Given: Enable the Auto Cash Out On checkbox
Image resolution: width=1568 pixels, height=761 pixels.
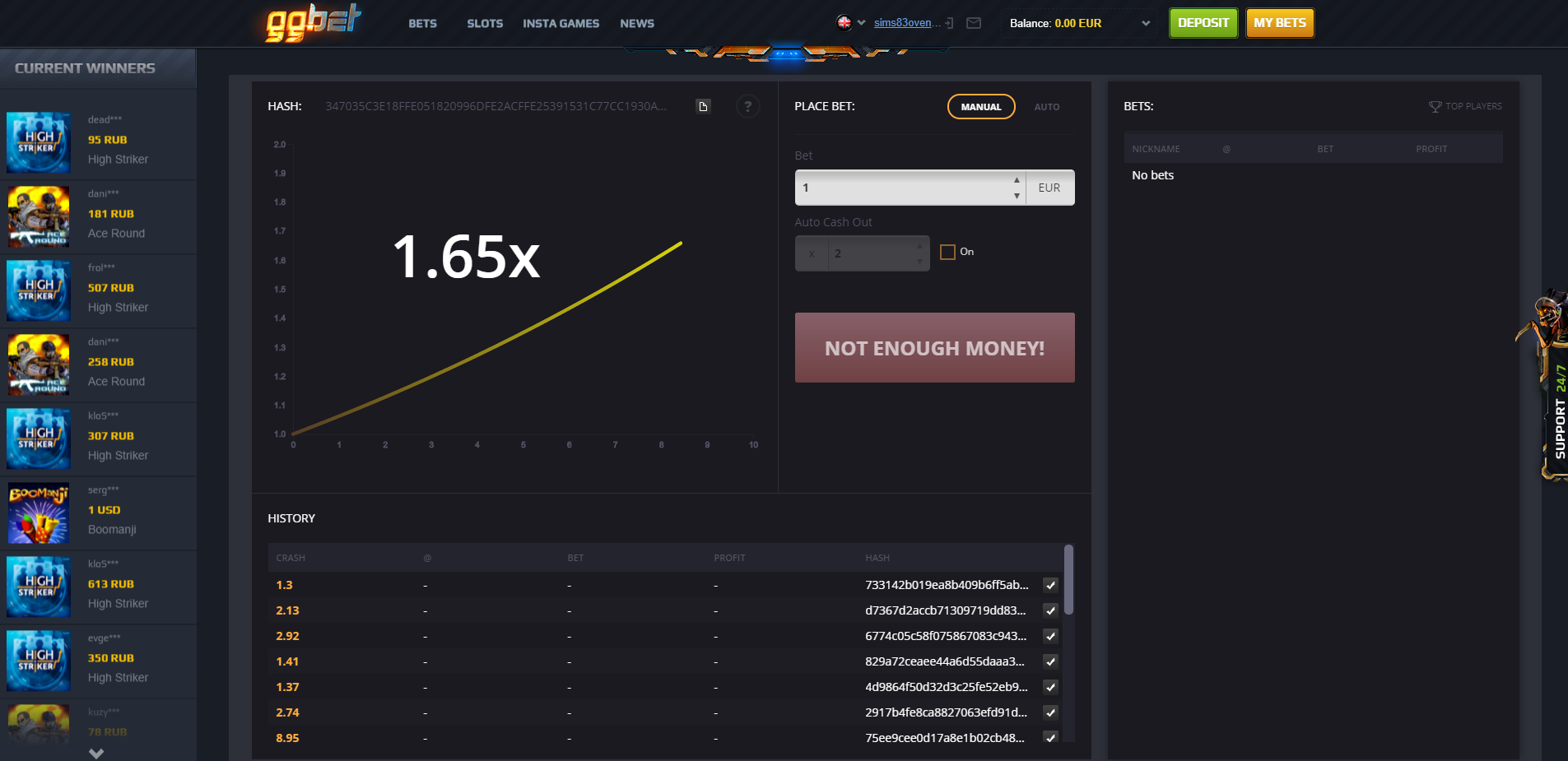Looking at the screenshot, I should point(947,252).
